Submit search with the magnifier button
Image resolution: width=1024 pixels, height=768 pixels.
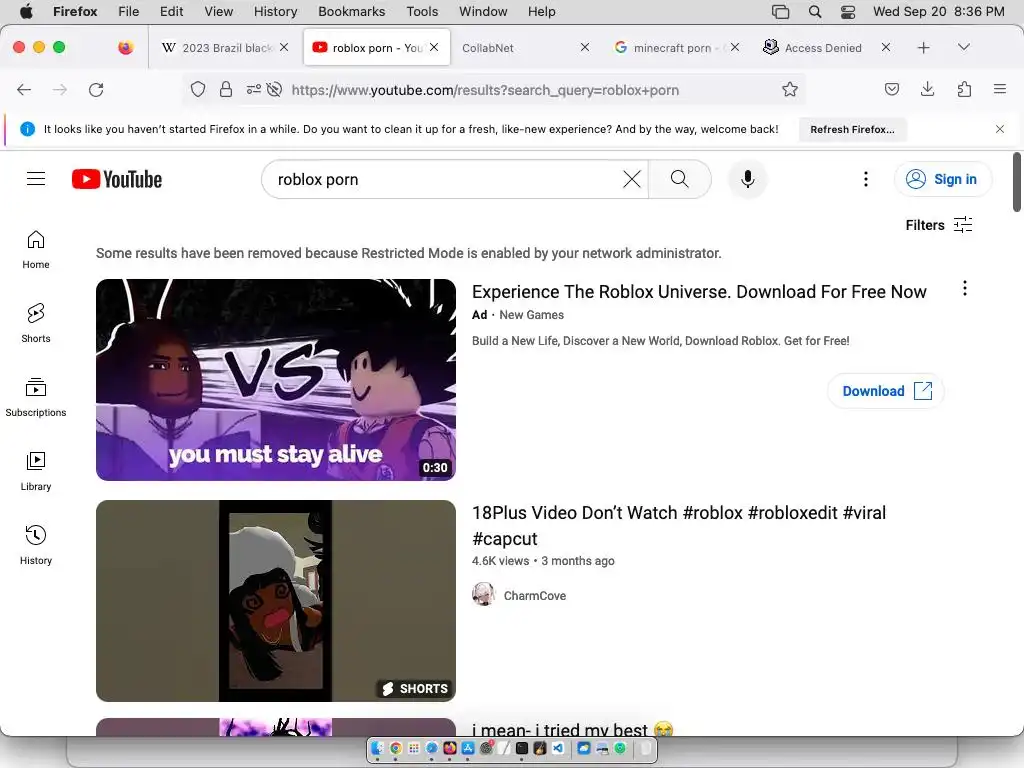679,179
